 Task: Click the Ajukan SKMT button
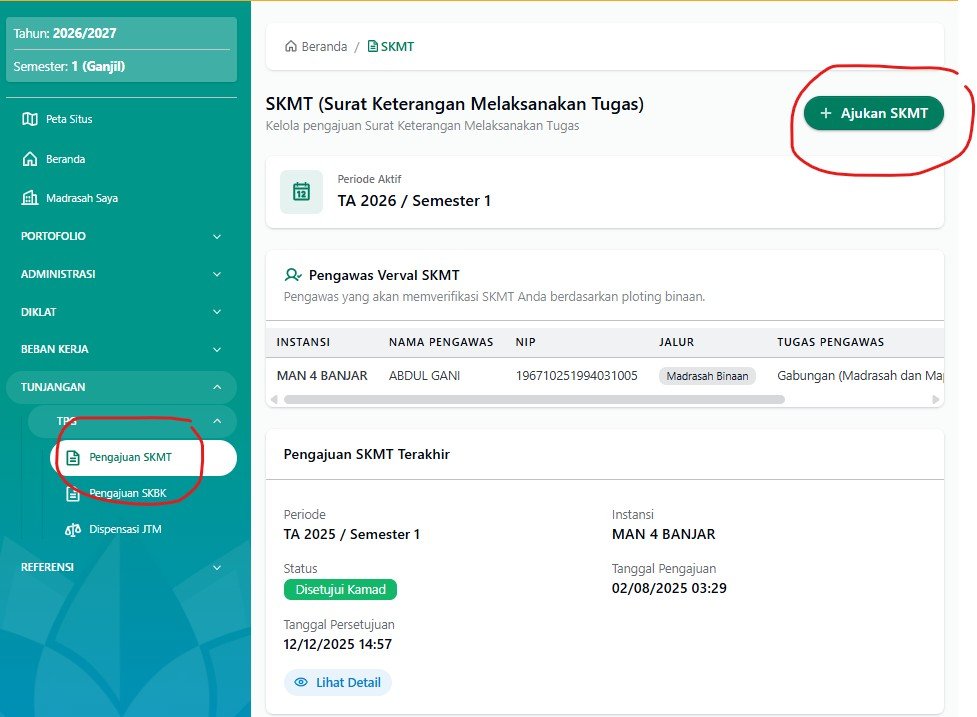(874, 113)
